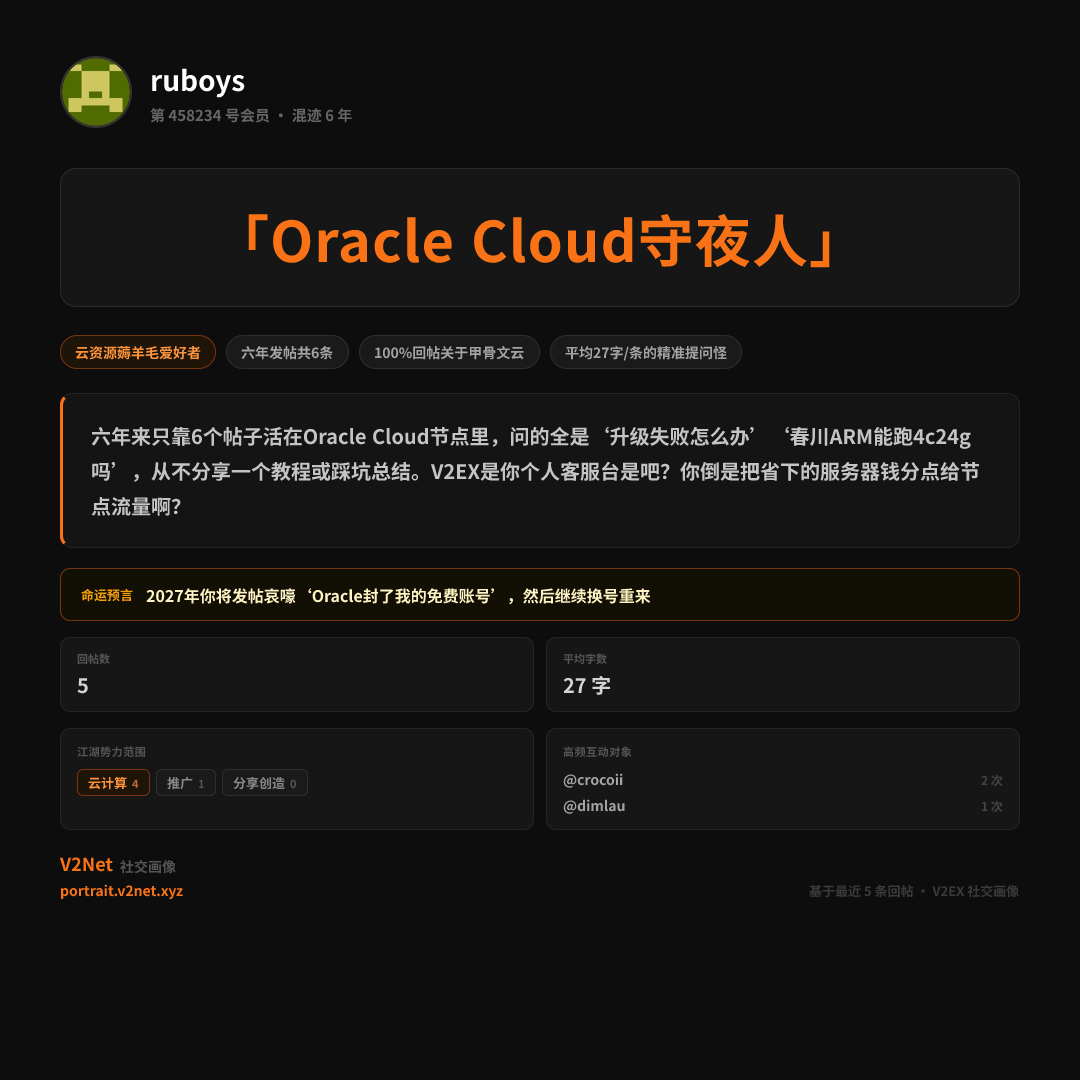
Task: Click member number text 第 458234 号会员
Action: click(x=209, y=116)
